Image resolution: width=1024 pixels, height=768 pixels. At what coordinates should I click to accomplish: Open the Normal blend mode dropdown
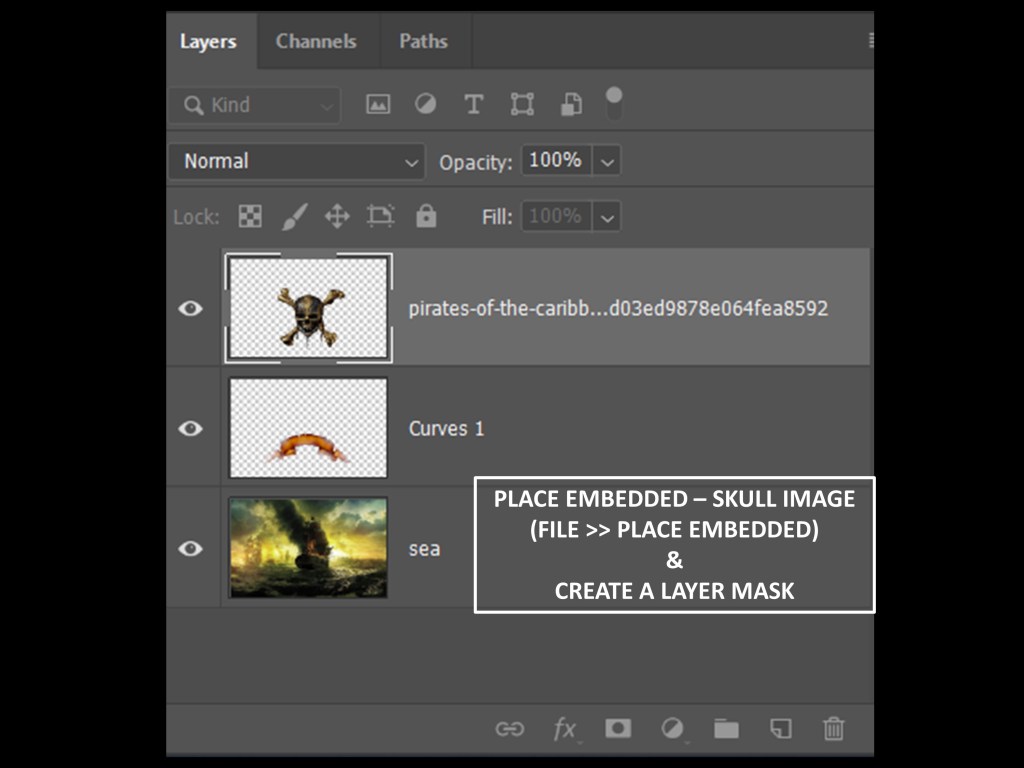(x=296, y=161)
